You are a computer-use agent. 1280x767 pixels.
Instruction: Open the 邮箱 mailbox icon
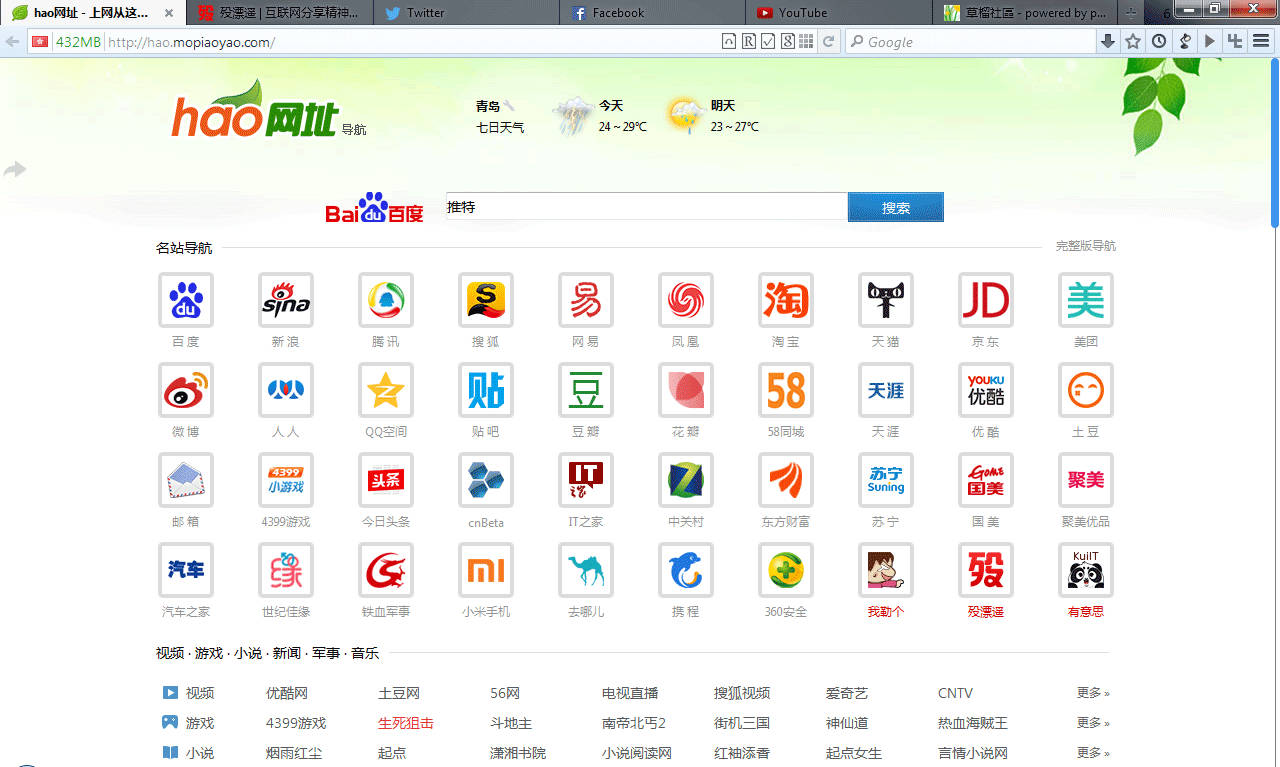point(186,480)
